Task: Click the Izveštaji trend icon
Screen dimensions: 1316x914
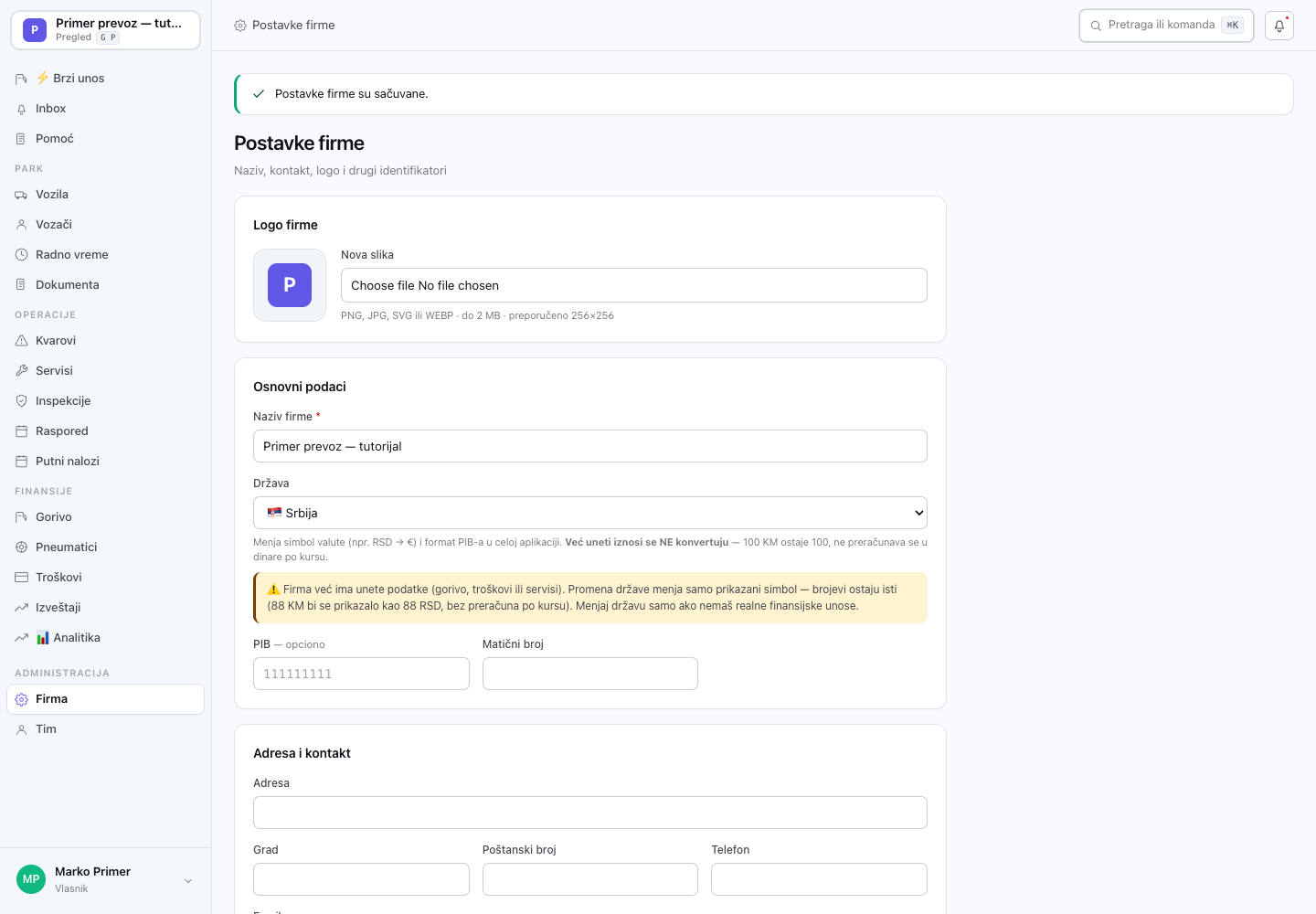Action: tap(21, 608)
